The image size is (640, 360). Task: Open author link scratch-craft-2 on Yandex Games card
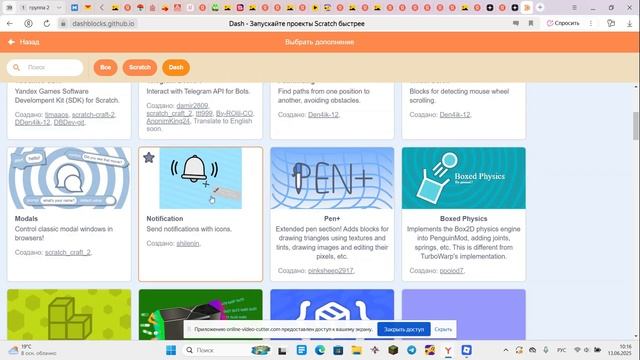(x=93, y=115)
